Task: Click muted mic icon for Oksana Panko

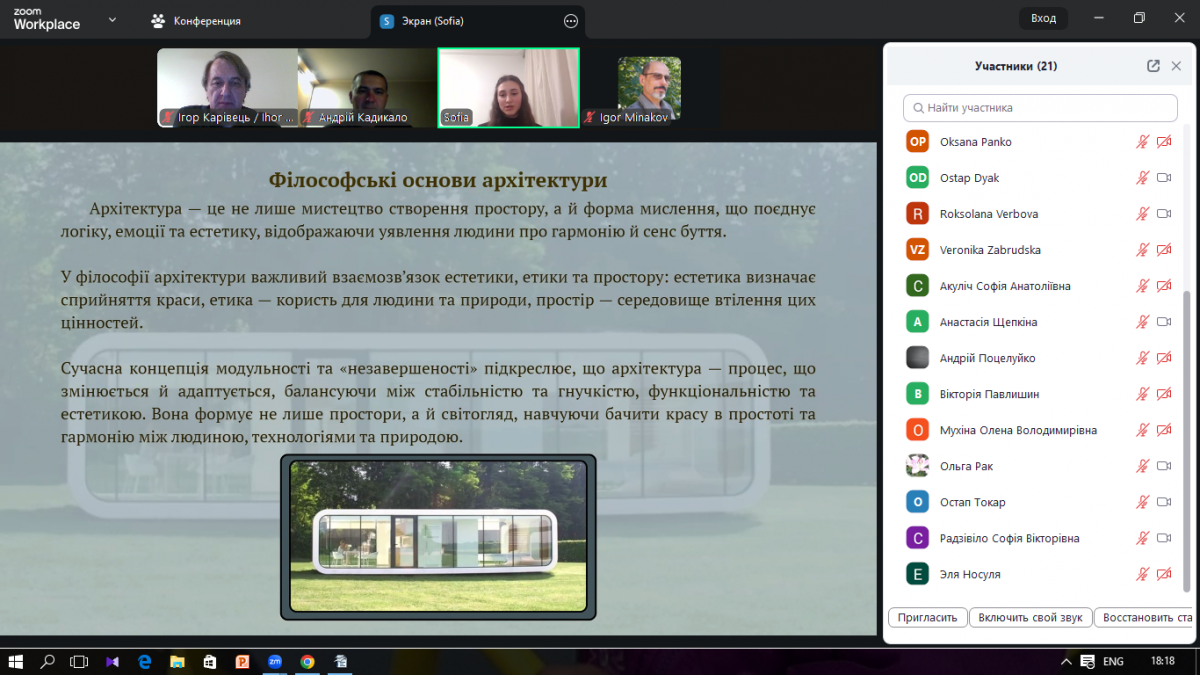Action: click(1142, 142)
